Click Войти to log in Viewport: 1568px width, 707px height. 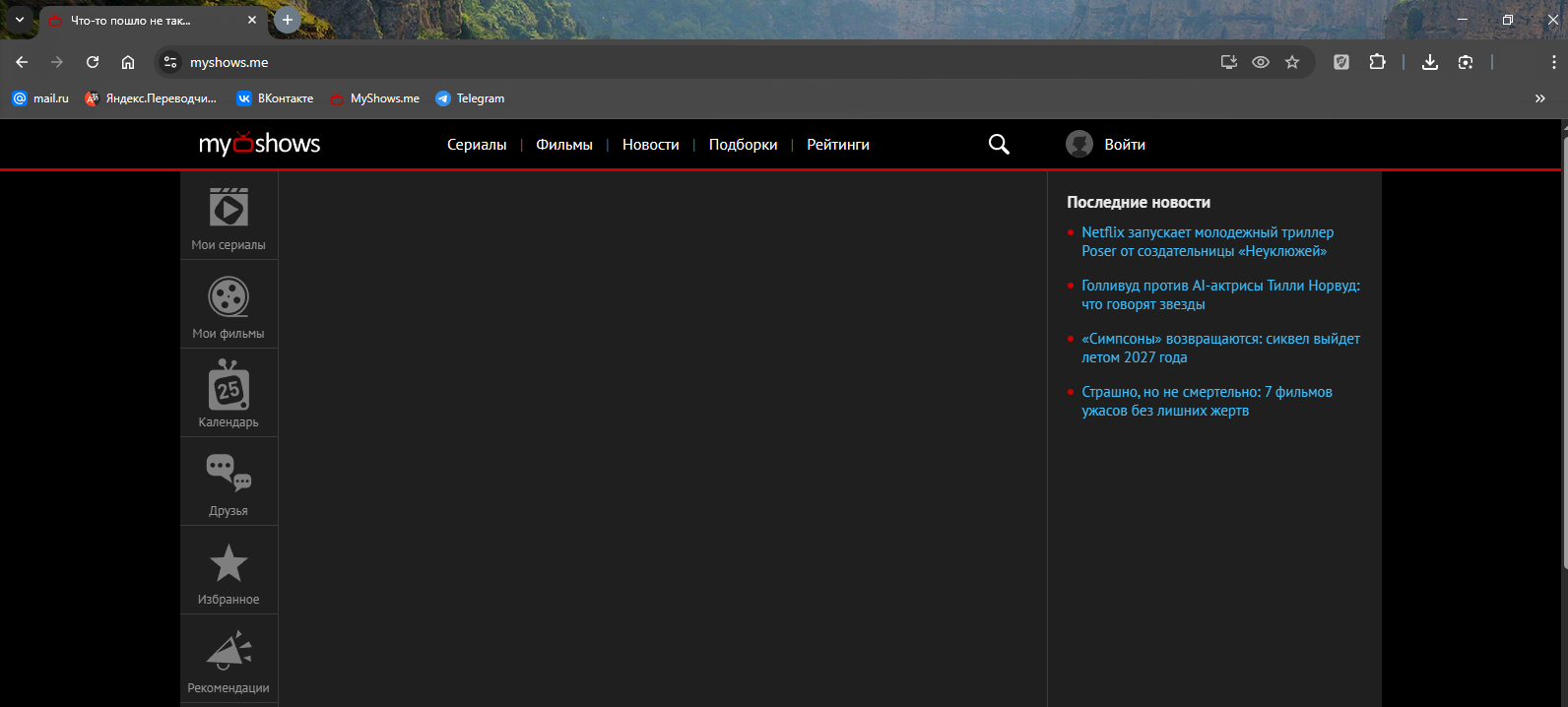point(1124,145)
